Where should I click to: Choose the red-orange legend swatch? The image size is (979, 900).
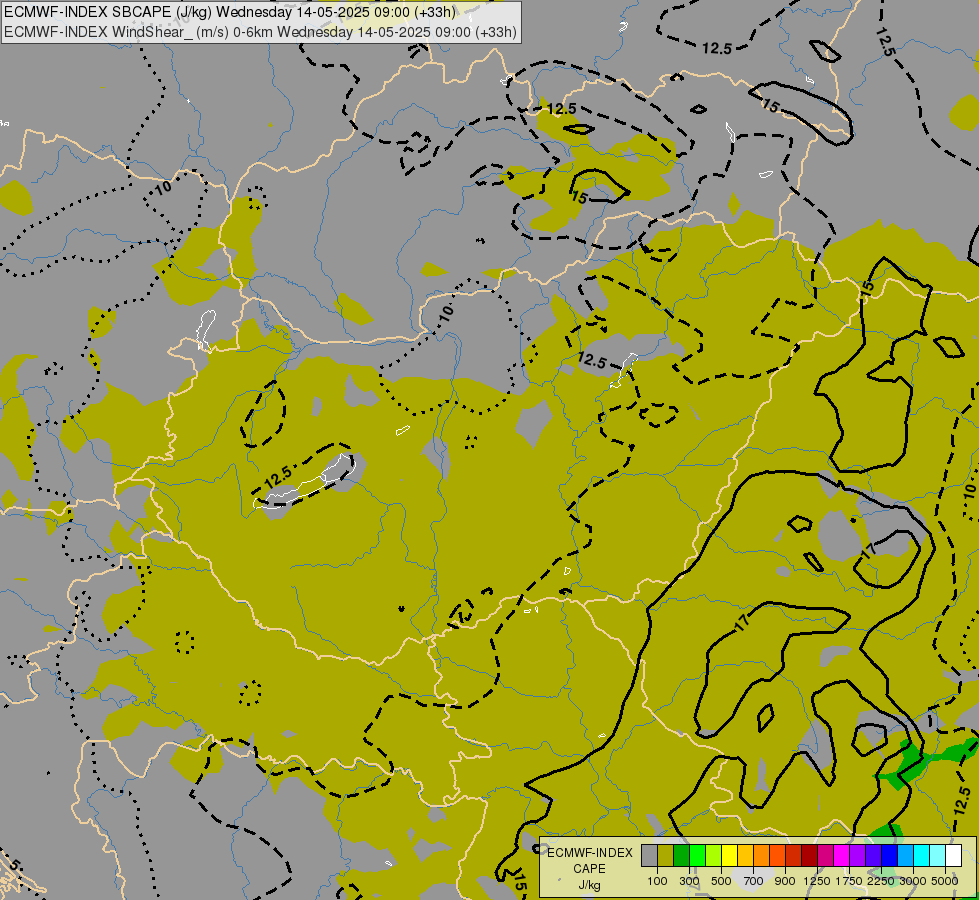[777, 856]
